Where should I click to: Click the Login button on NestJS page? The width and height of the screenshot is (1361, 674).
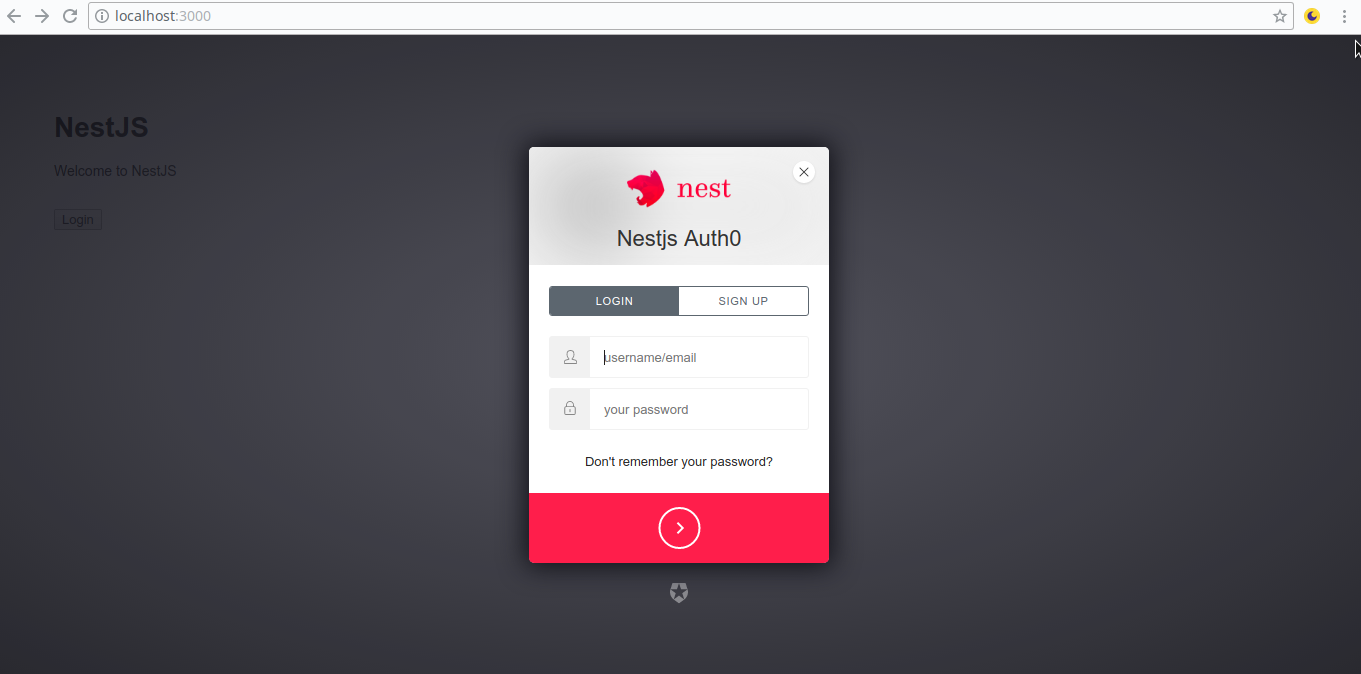[x=78, y=220]
